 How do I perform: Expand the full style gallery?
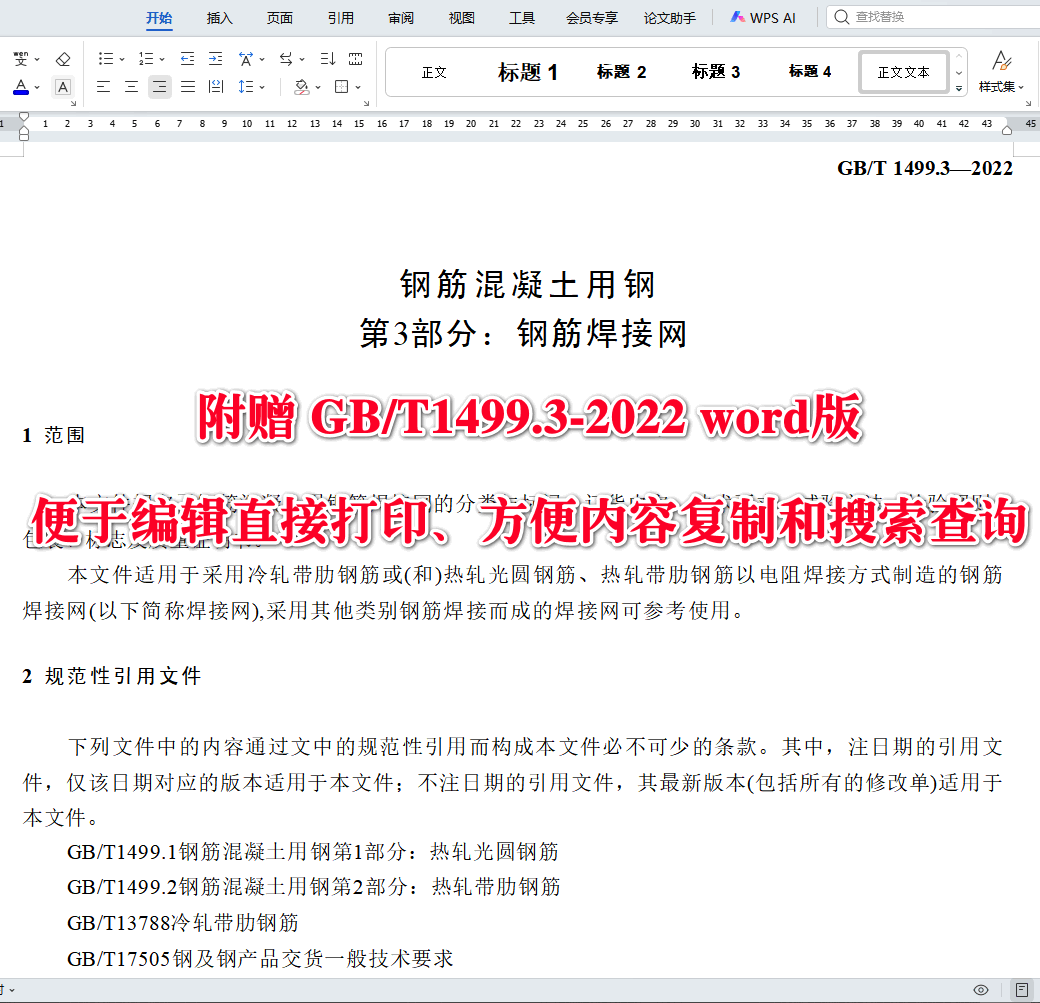tap(959, 88)
